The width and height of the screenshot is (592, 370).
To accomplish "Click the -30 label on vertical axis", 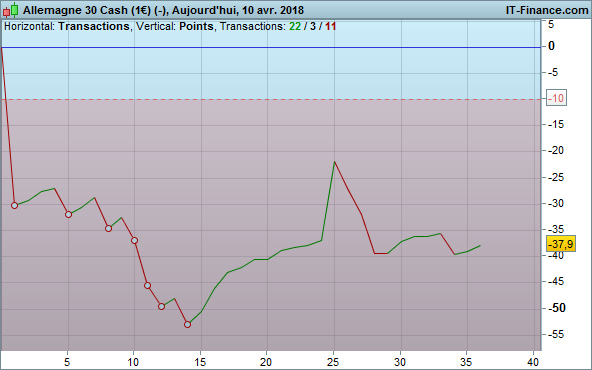I will 556,204.
